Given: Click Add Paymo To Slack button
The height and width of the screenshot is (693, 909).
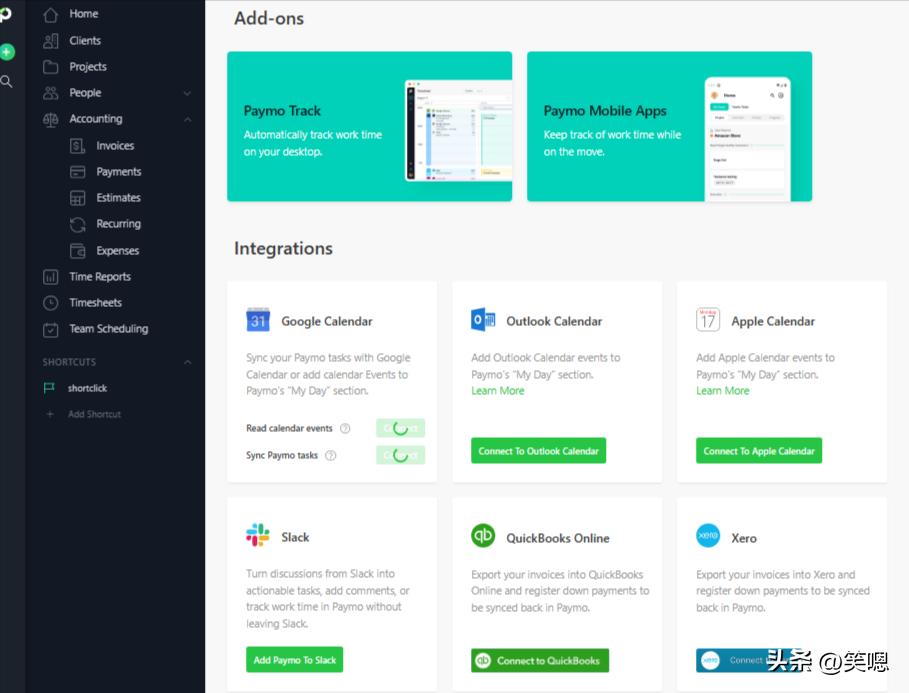Looking at the screenshot, I should (294, 660).
